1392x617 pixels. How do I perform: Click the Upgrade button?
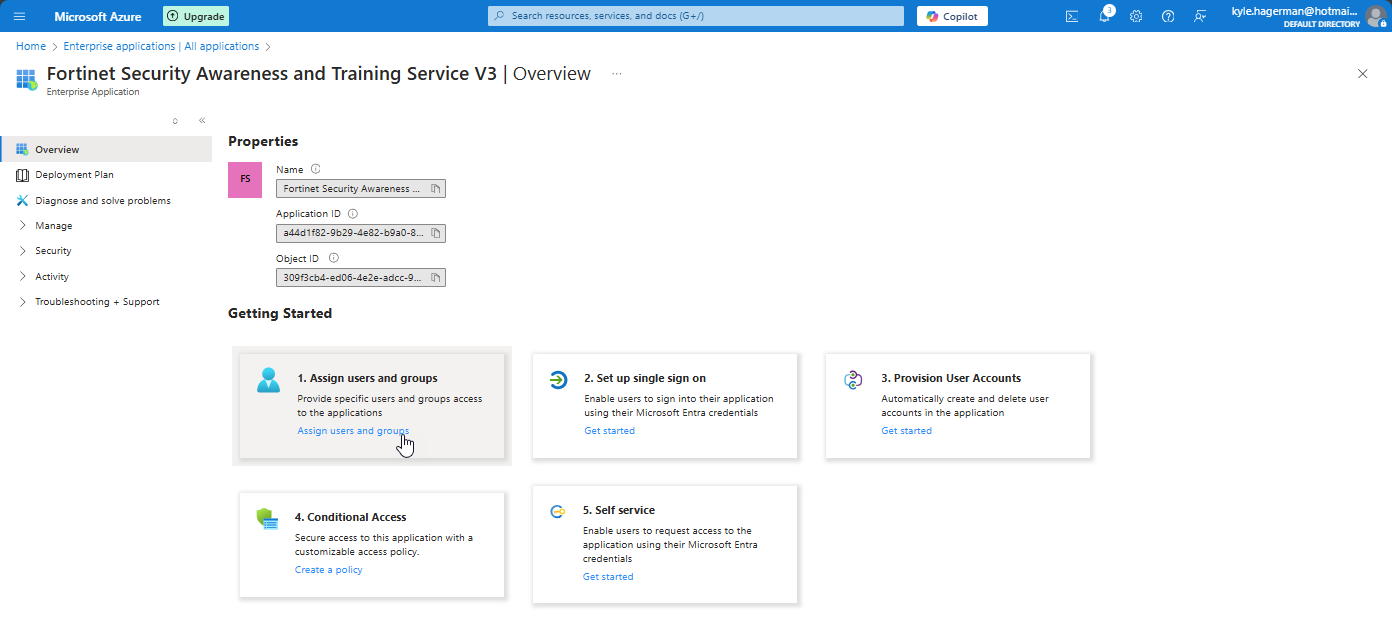coord(196,16)
